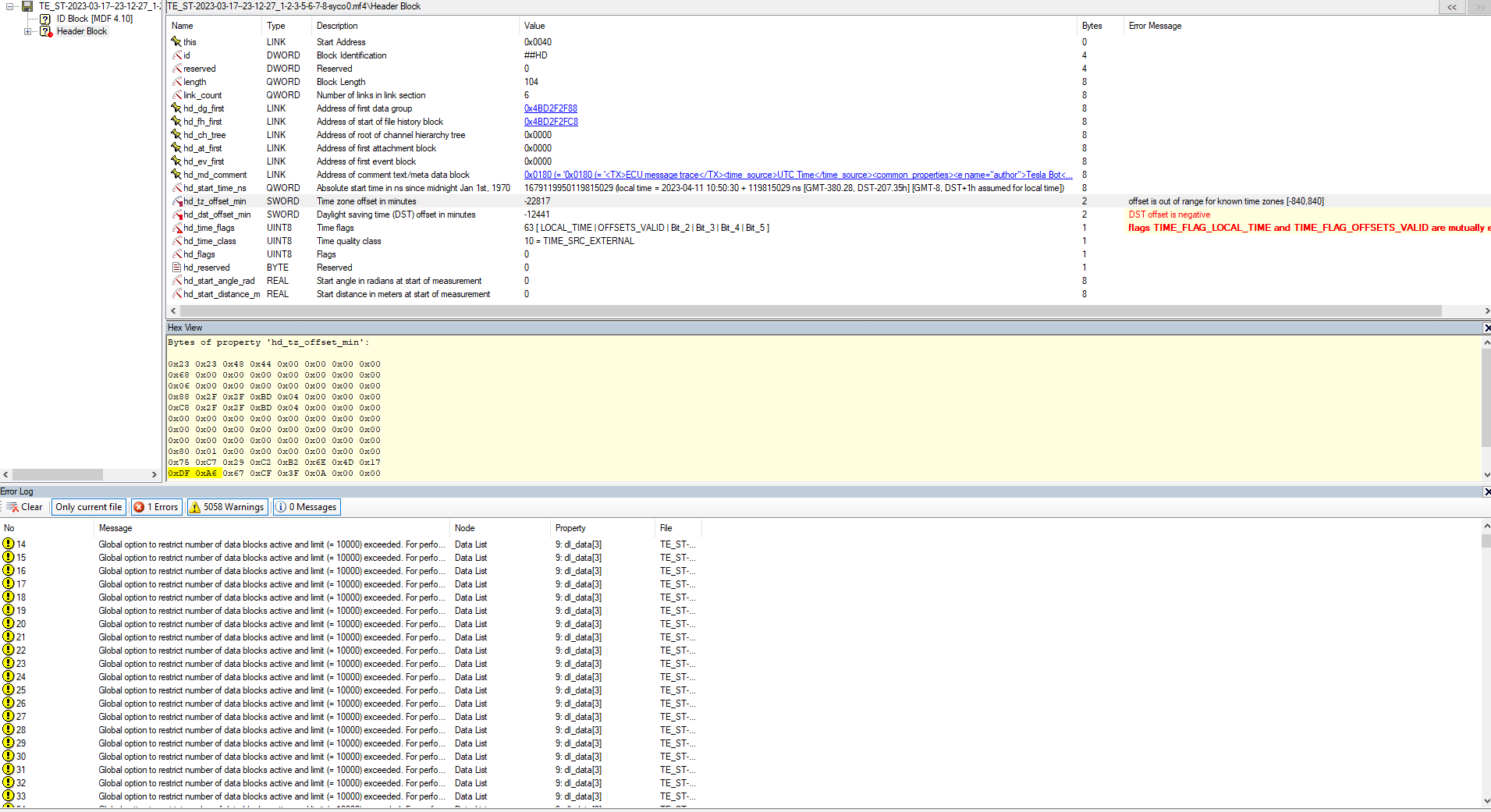Select the error-marked icon on Header Block
Screen dimensions: 1491x812
coord(46,31)
